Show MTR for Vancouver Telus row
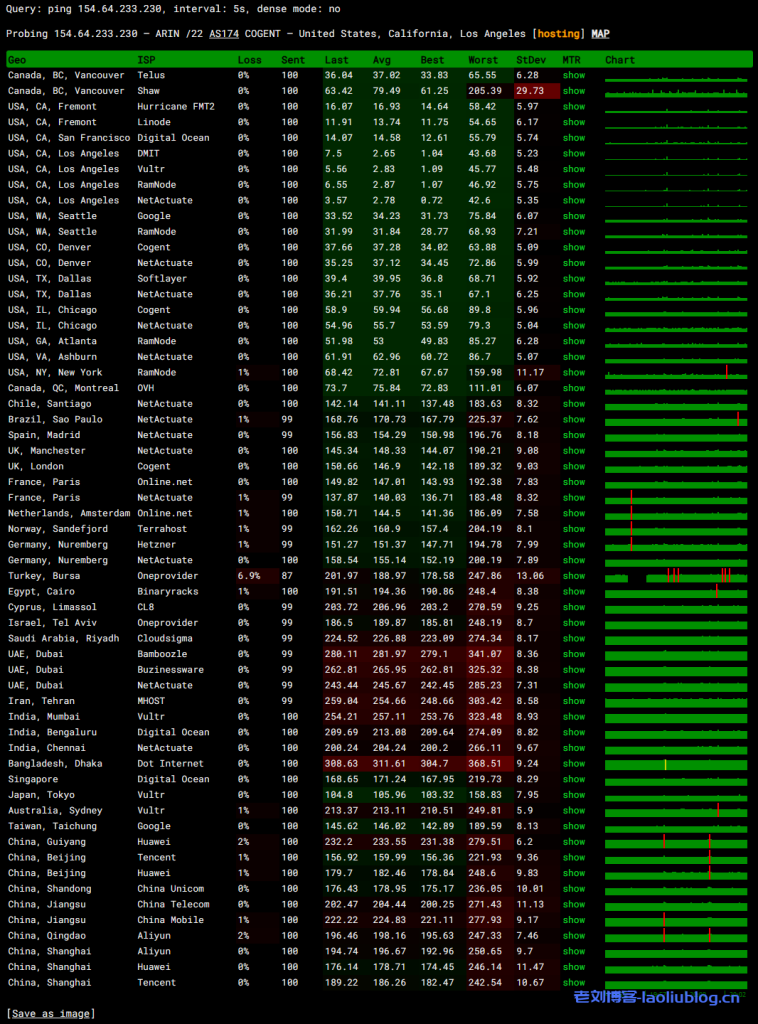The height and width of the screenshot is (1024, 758). point(573,75)
